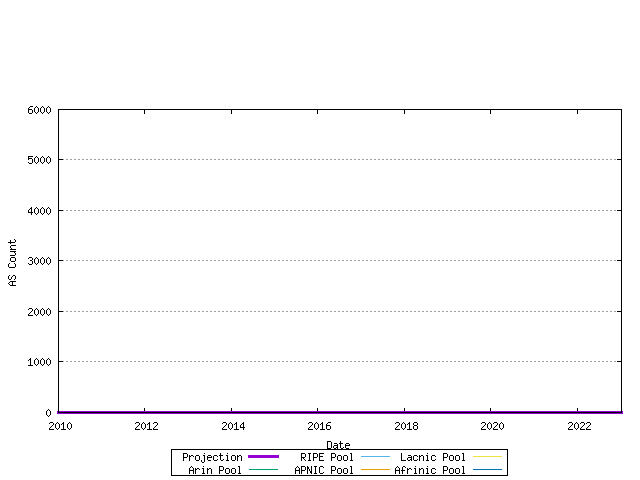The width and height of the screenshot is (640, 480).
Task: Click the 2016 x-axis tick label
Action: (318, 426)
